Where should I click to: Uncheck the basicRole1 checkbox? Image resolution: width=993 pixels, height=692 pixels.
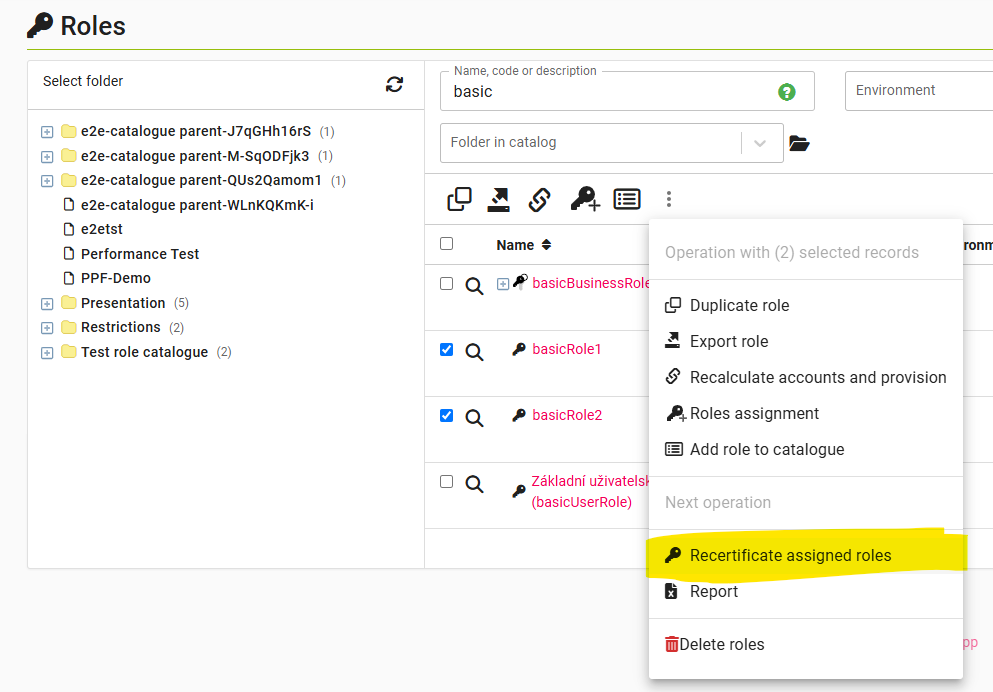coord(447,350)
